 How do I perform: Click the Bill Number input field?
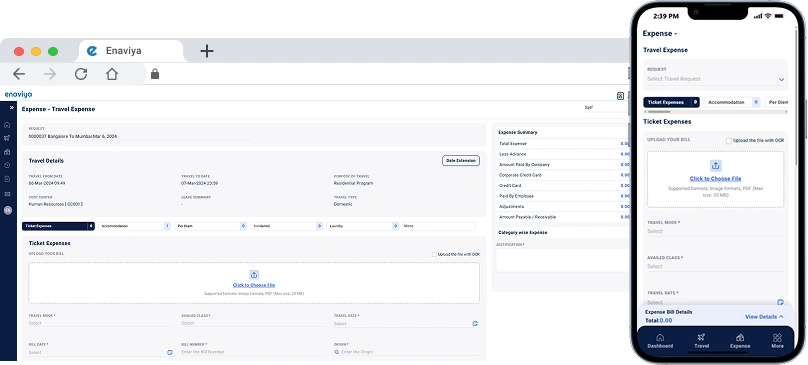[x=254, y=352]
